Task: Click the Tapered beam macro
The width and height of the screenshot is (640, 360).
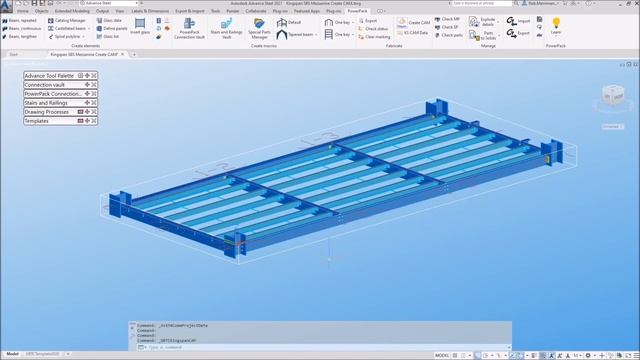Action: coord(296,35)
